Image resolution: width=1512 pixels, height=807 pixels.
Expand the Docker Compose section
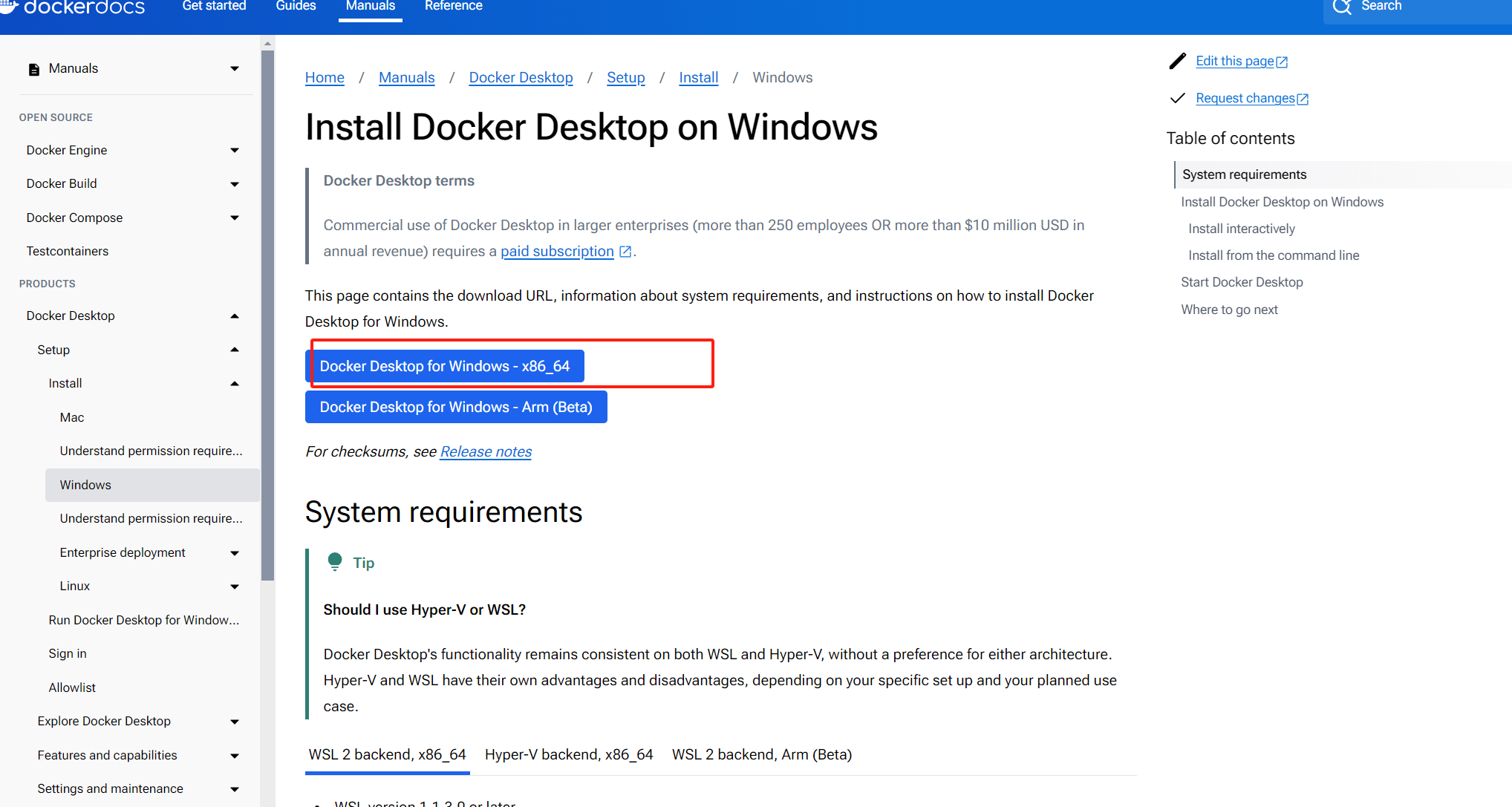(x=235, y=218)
